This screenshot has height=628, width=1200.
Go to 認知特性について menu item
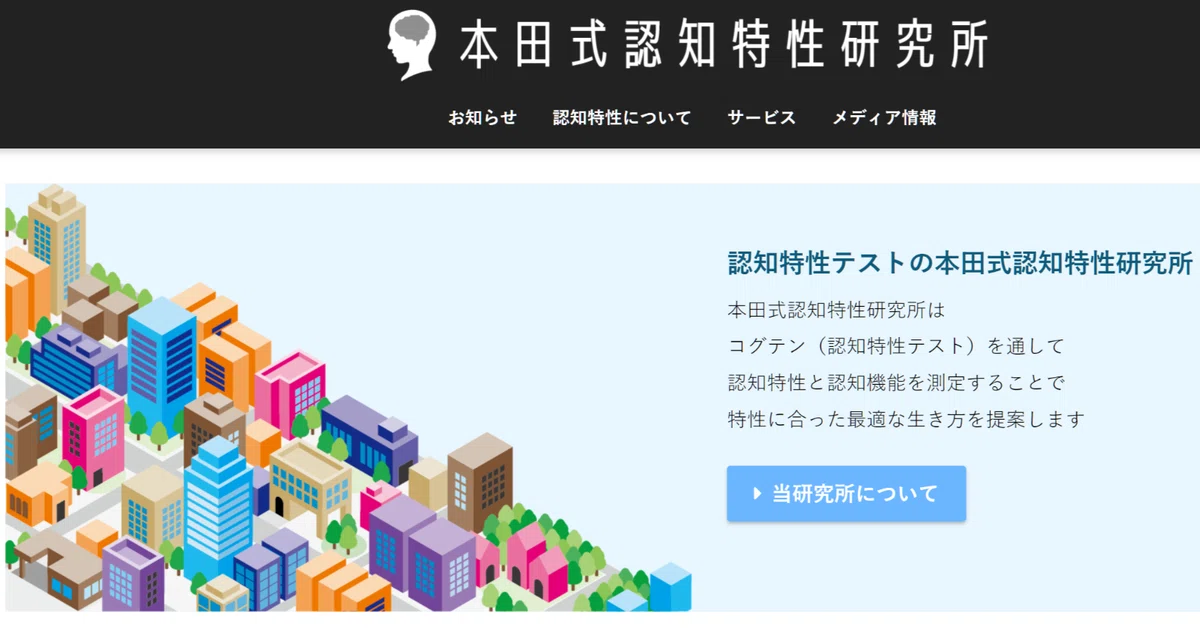[x=622, y=118]
